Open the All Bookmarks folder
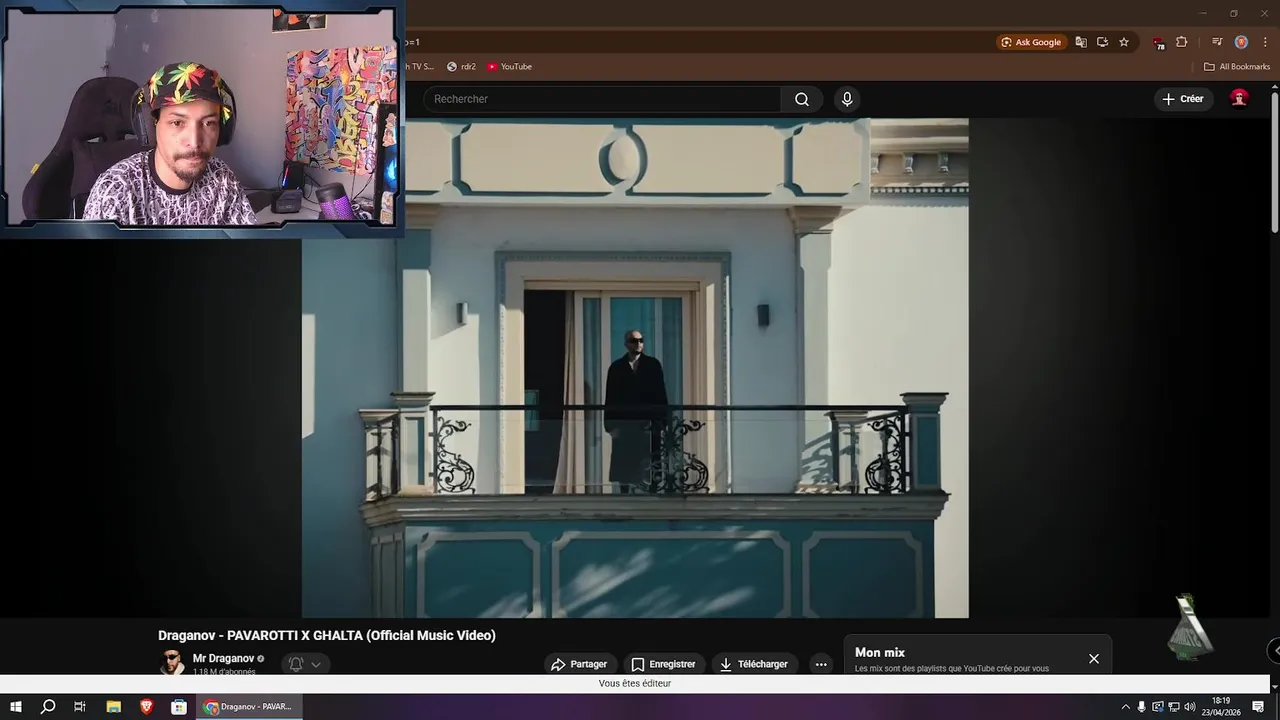Viewport: 1280px width, 720px height. [1237, 67]
